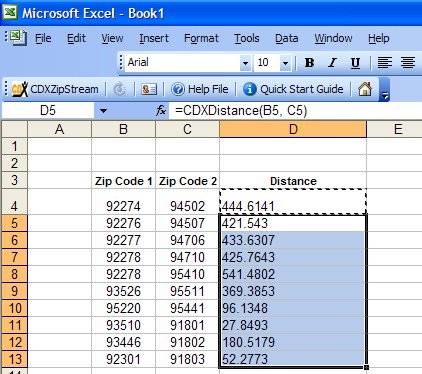Click the Distance header cell
422x374 pixels.
pos(293,180)
